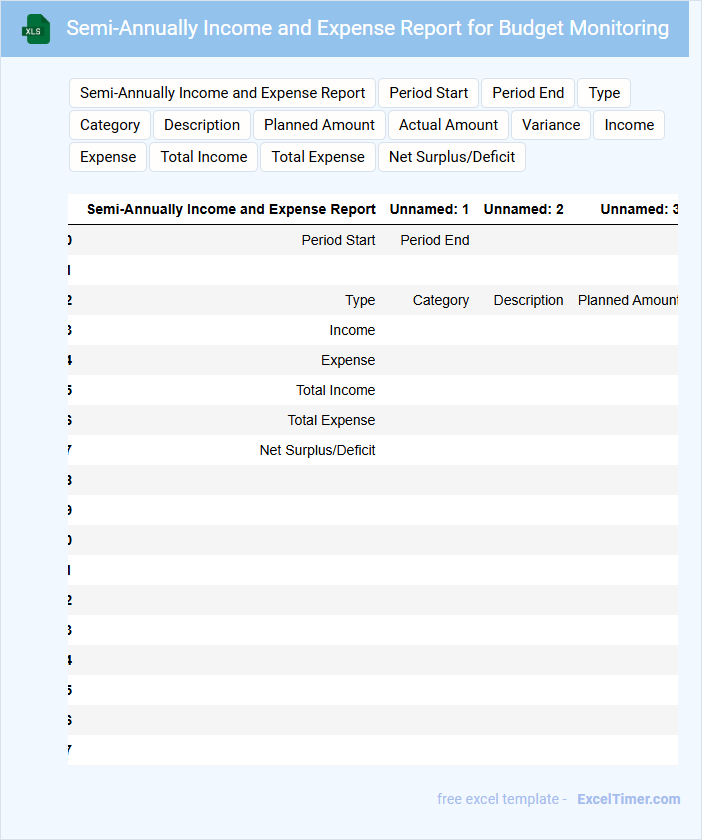Click the 'Unnamed: 2' column header

click(x=524, y=209)
